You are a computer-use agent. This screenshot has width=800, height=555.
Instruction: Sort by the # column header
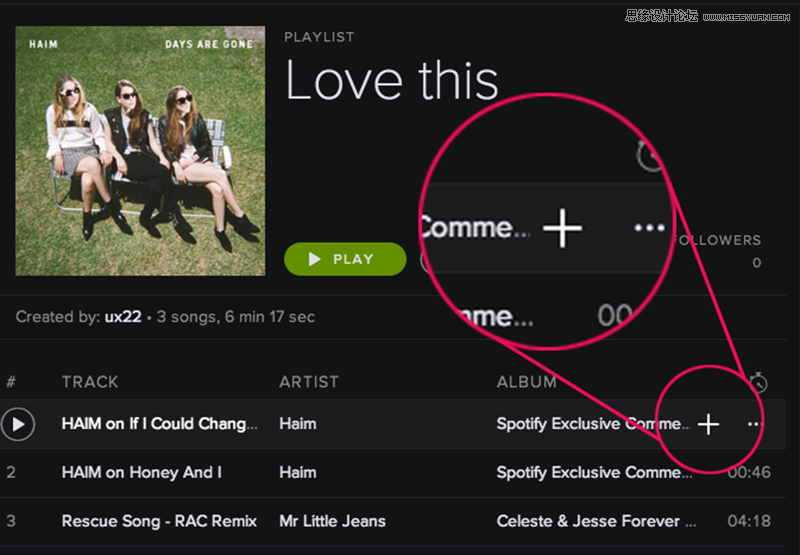click(11, 382)
